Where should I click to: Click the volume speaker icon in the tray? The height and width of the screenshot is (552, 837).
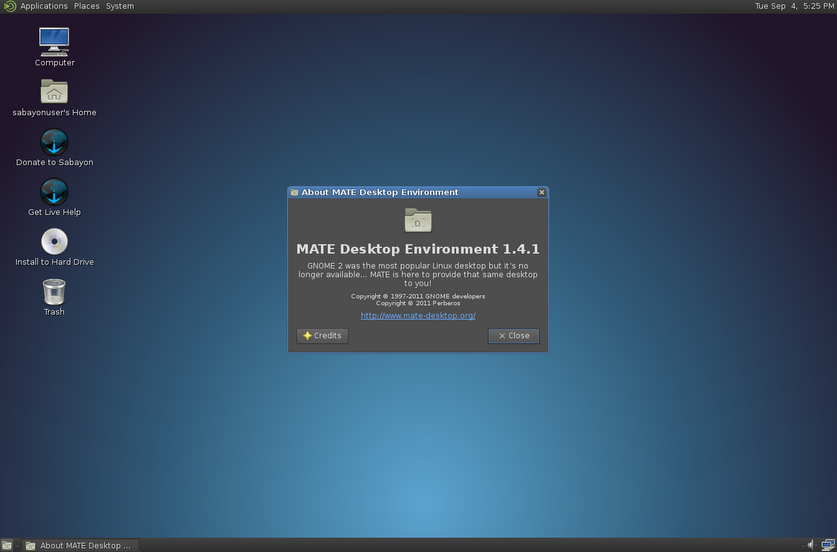point(810,545)
